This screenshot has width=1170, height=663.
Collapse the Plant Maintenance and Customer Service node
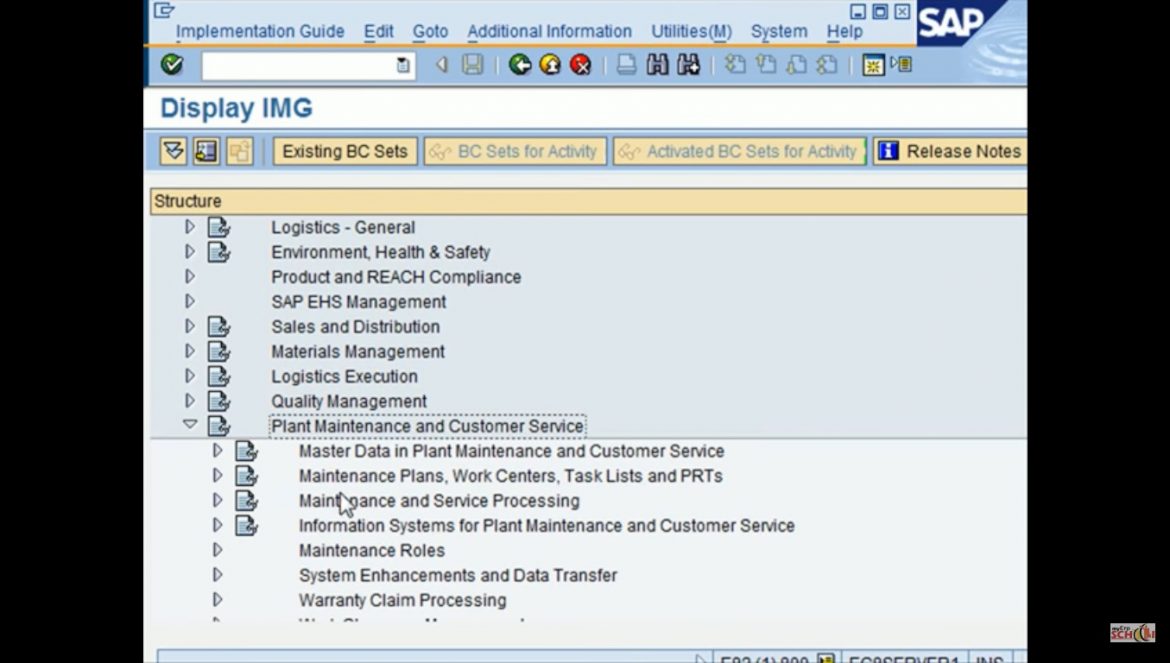pos(190,425)
